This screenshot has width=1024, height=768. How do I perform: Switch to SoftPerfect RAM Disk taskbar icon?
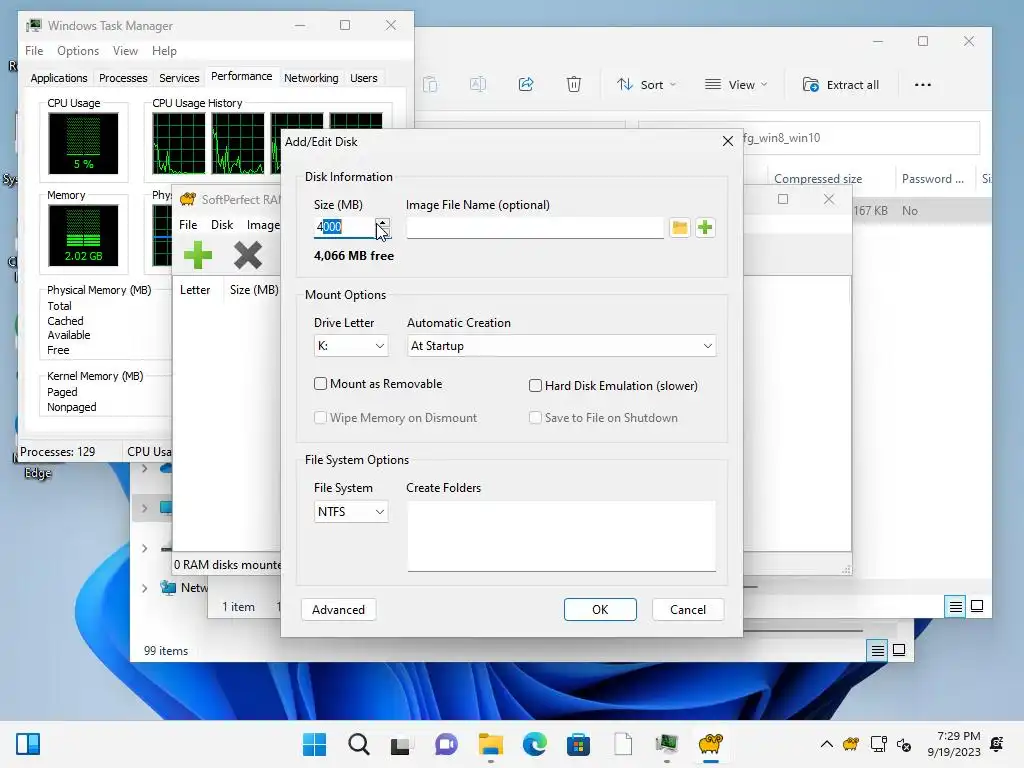point(711,744)
